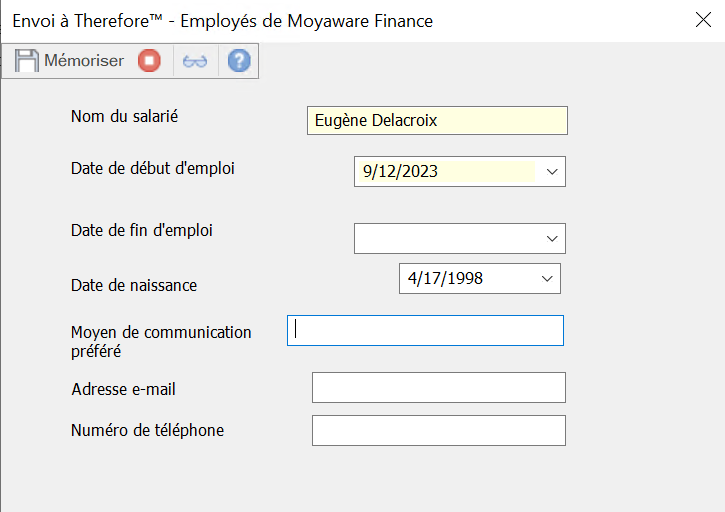The image size is (725, 512).
Task: Click the Nom du salarié label
Action: pos(124,116)
